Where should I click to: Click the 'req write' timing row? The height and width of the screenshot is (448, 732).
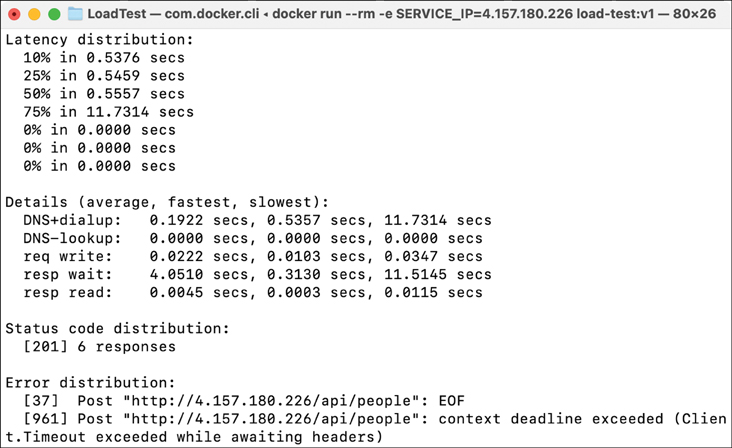tap(252, 256)
